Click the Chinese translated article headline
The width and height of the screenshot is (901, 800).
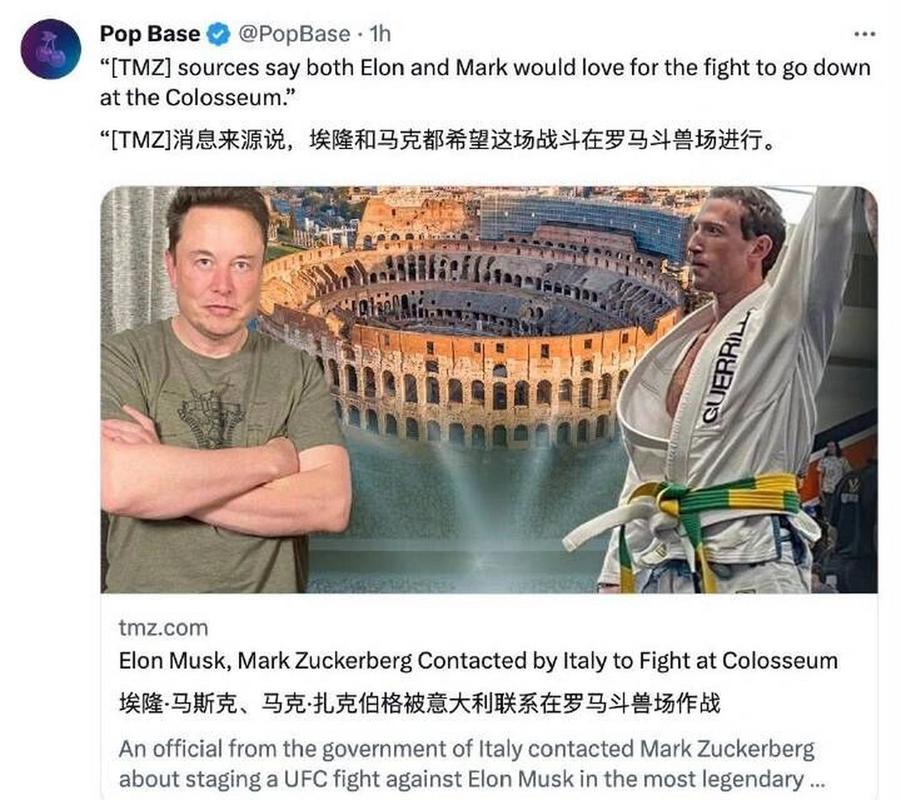[419, 703]
